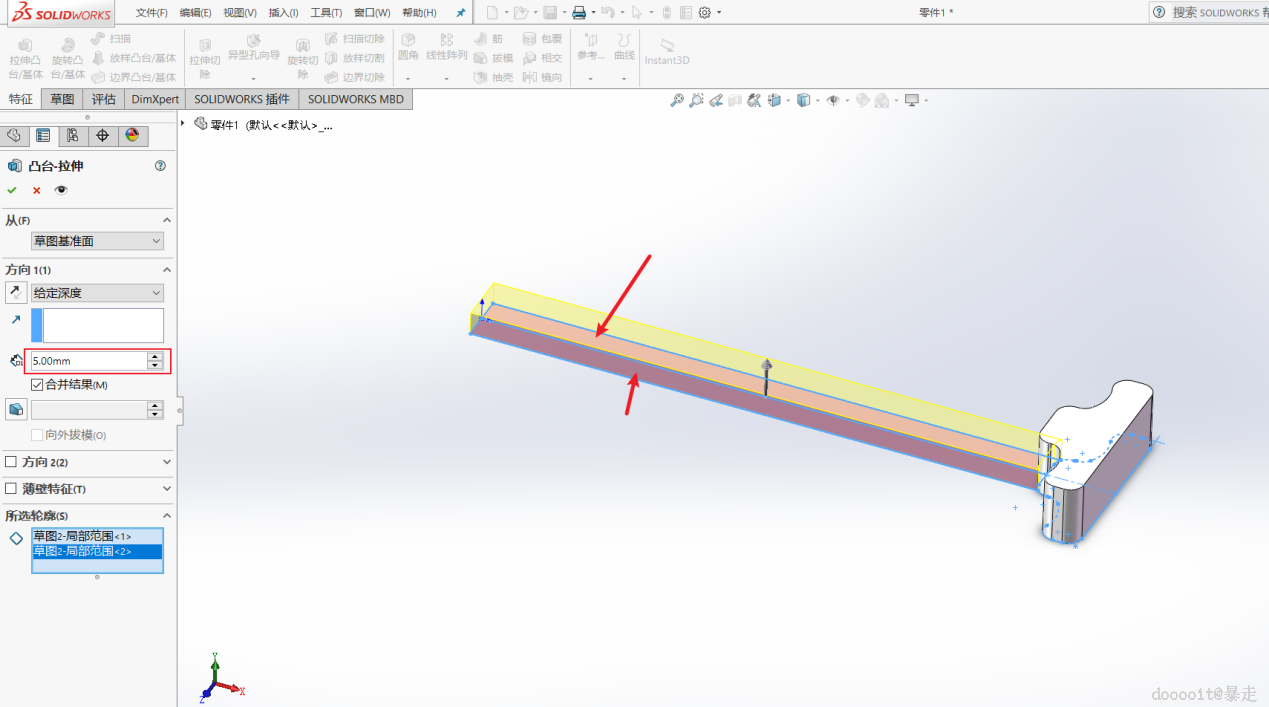Select 草图2-局部范围<1> contour
The width and height of the screenshot is (1269, 707).
click(x=97, y=537)
